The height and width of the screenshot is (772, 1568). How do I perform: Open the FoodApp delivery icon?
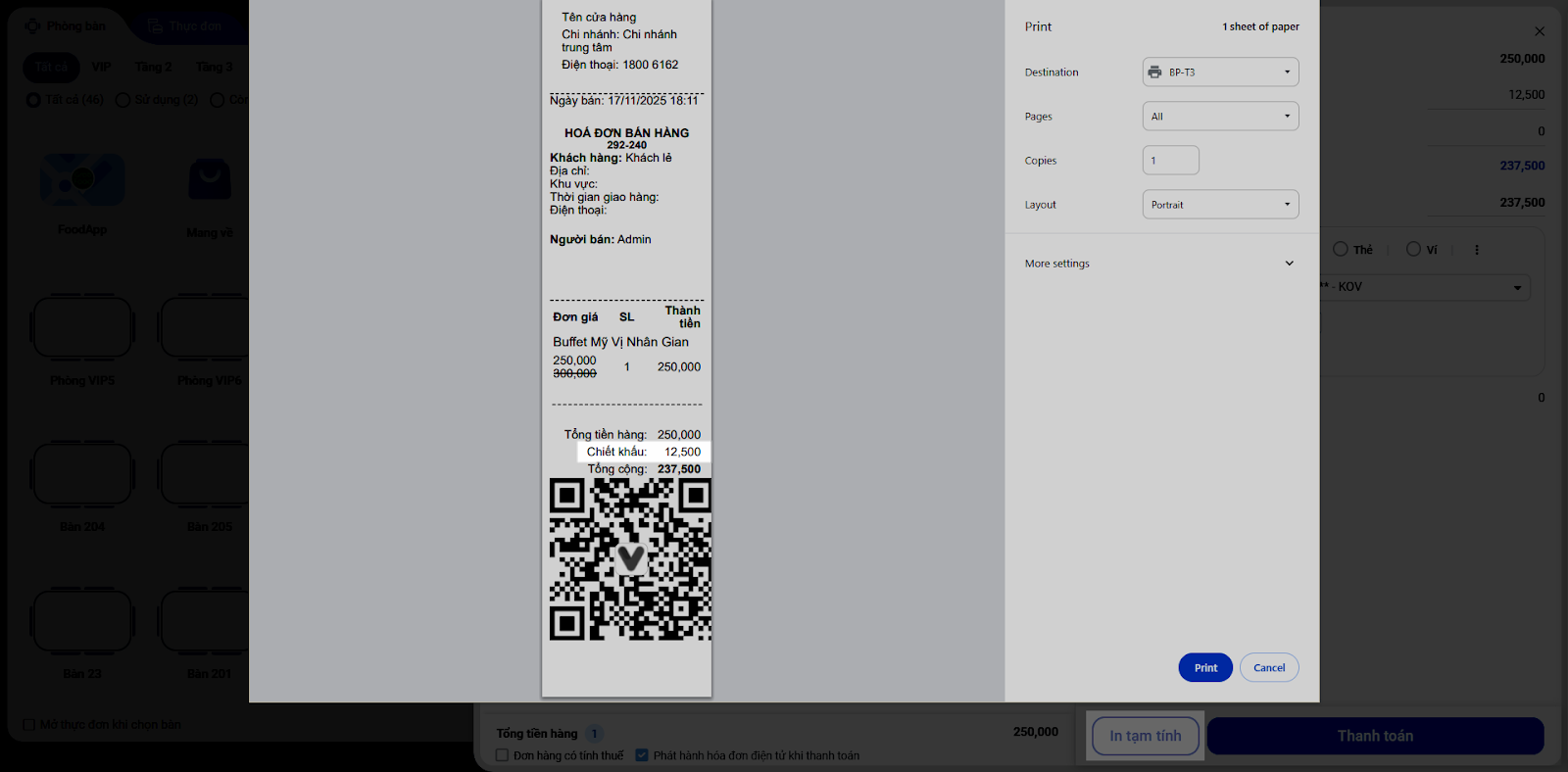[x=82, y=180]
